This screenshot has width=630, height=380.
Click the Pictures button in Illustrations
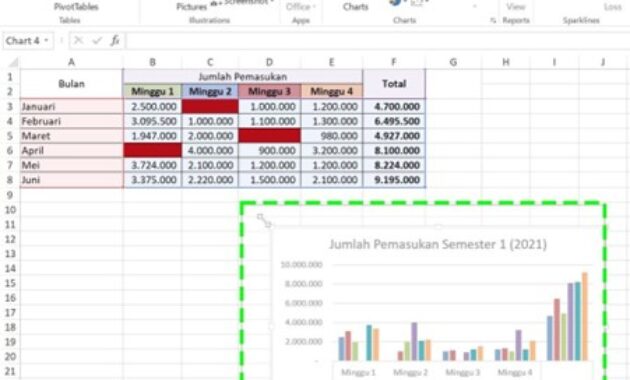(x=191, y=6)
